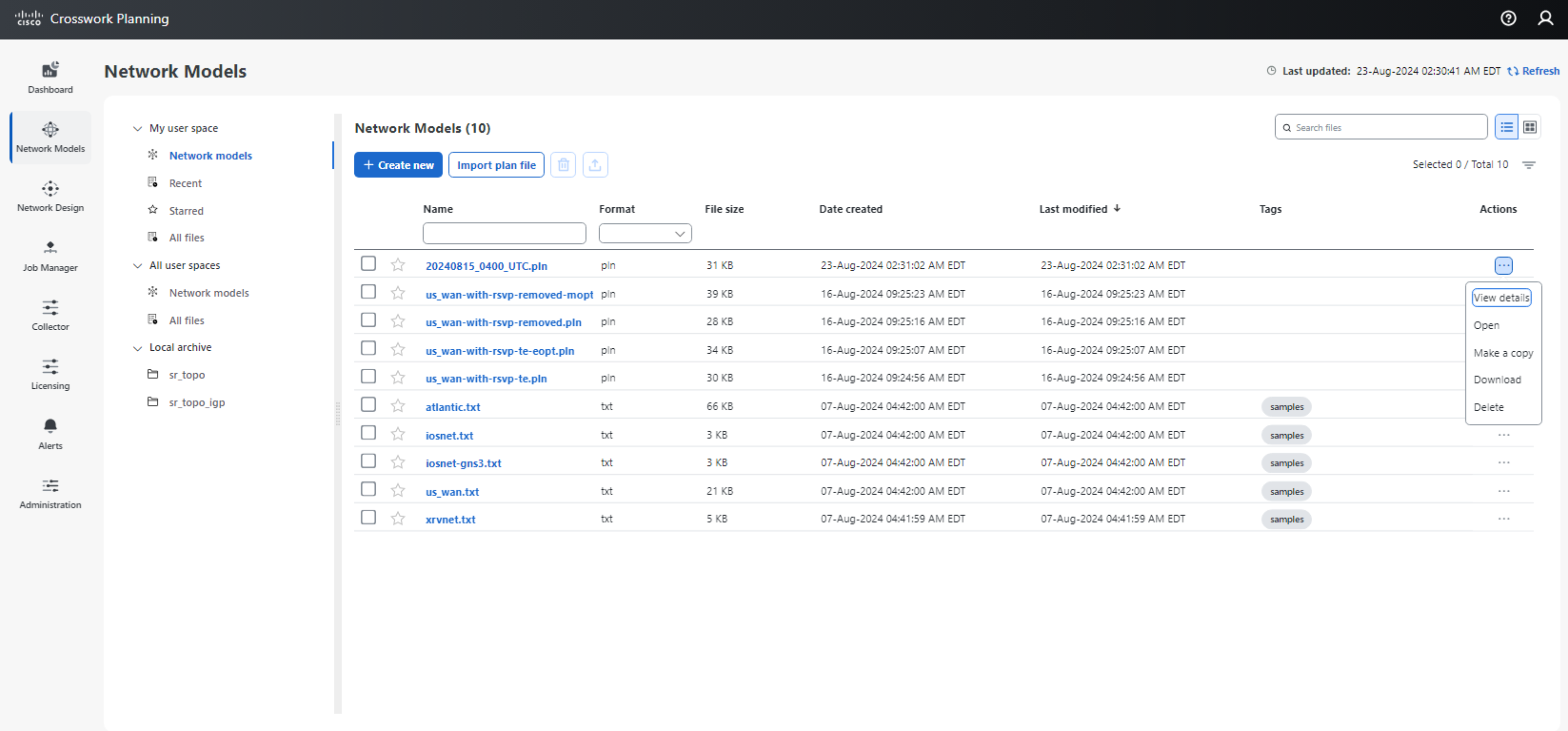Open Alerts bell in sidebar
This screenshot has width=1568, height=731.
click(50, 434)
